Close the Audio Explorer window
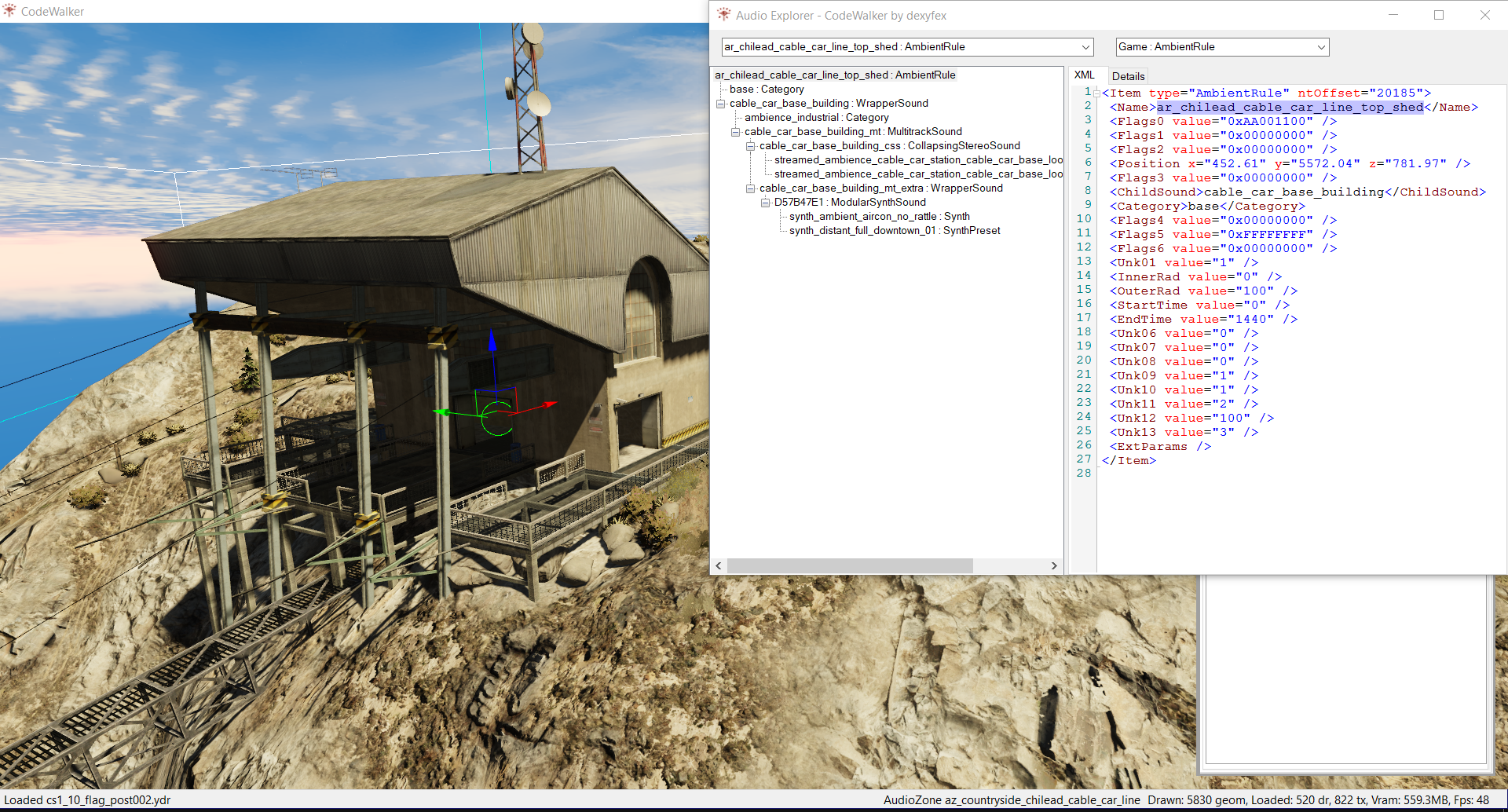The width and height of the screenshot is (1508, 812). point(1484,15)
